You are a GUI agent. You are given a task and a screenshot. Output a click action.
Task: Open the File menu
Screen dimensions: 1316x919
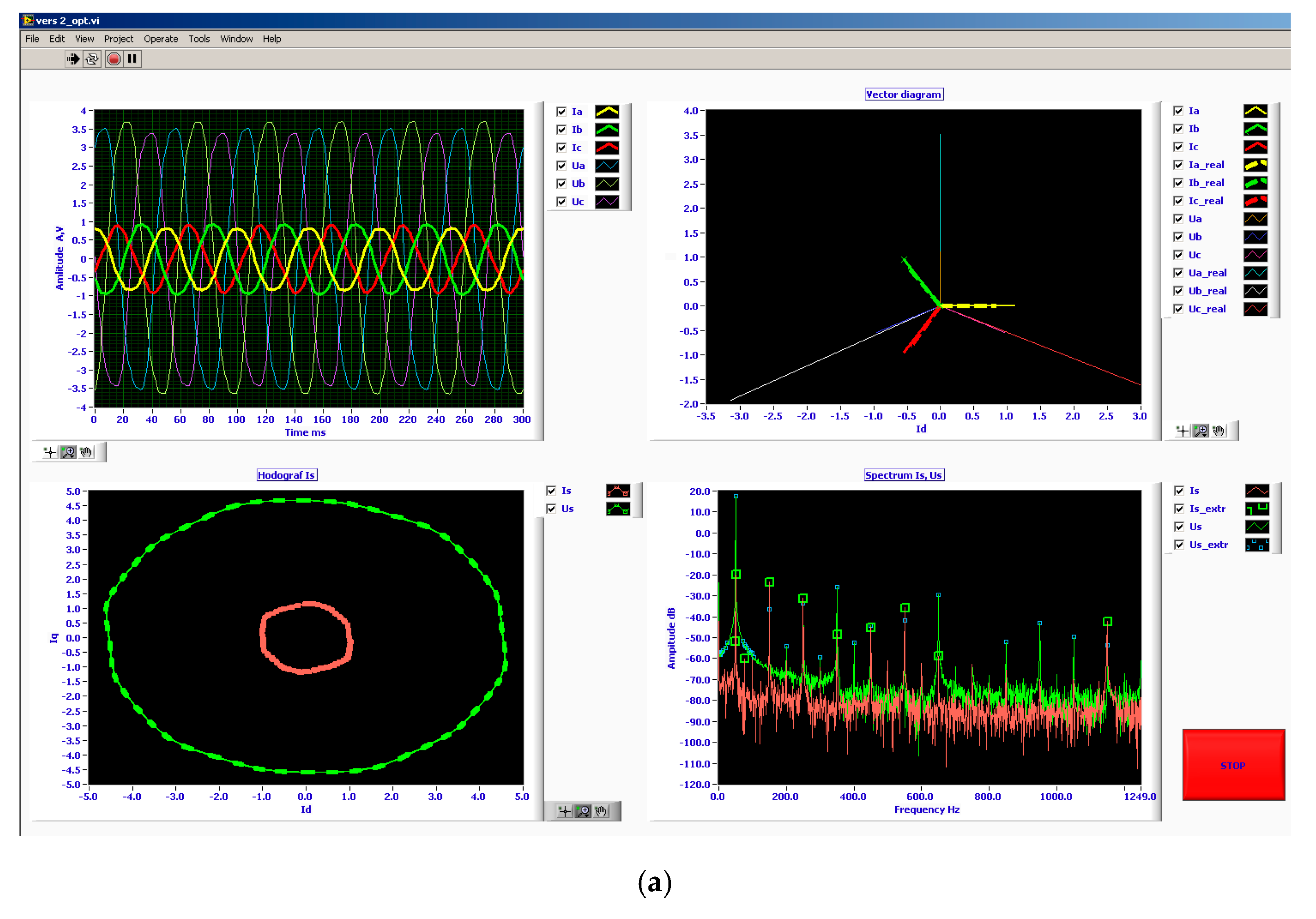(x=32, y=39)
